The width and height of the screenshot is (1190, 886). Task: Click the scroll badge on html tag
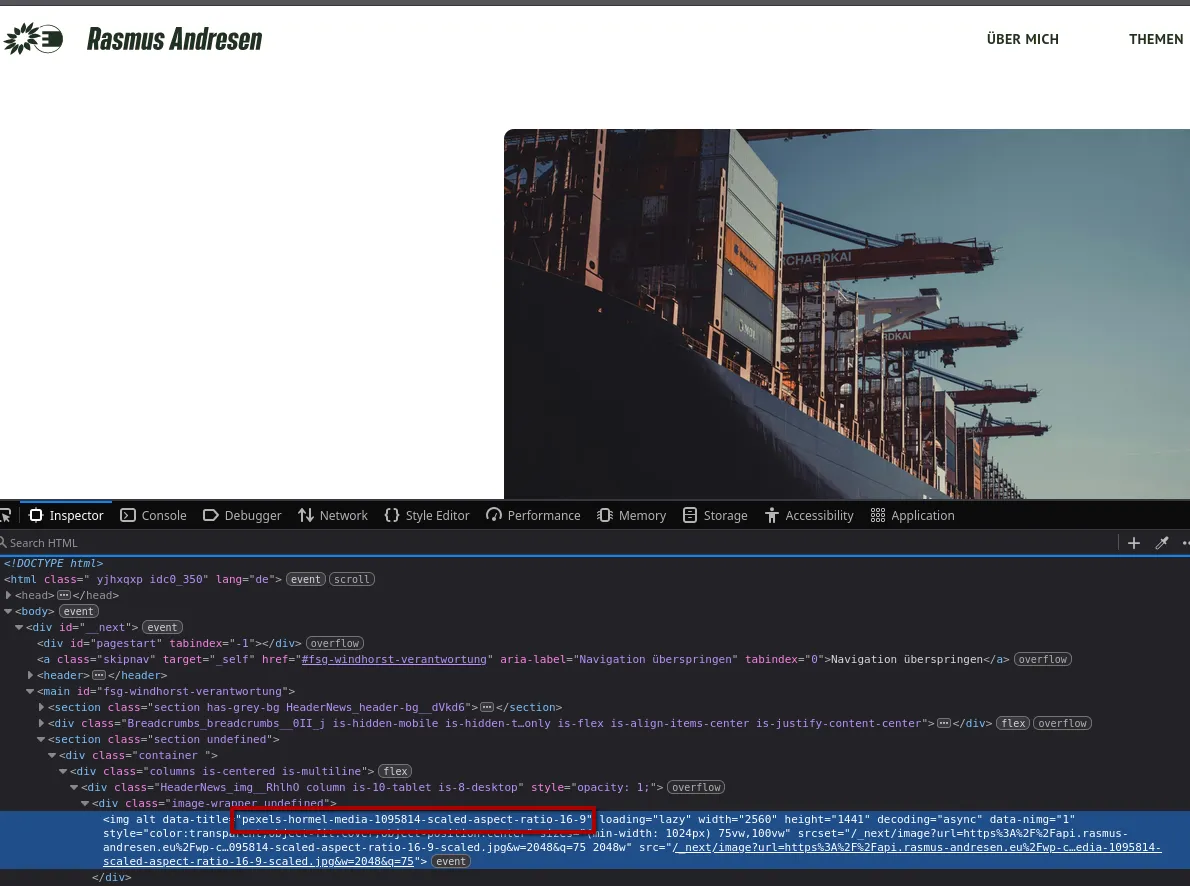click(351, 579)
